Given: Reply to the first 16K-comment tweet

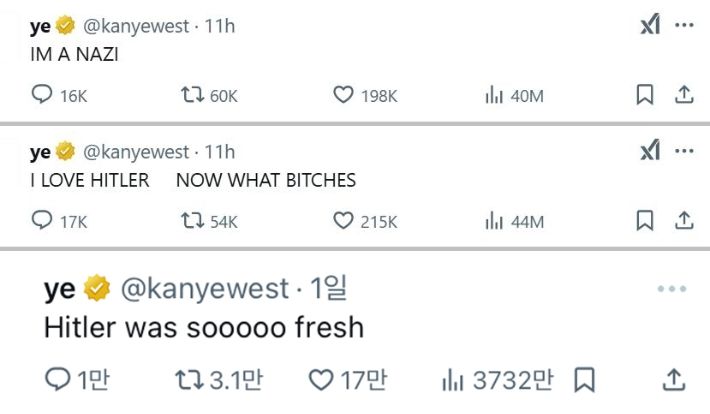Looking at the screenshot, I should [42, 95].
